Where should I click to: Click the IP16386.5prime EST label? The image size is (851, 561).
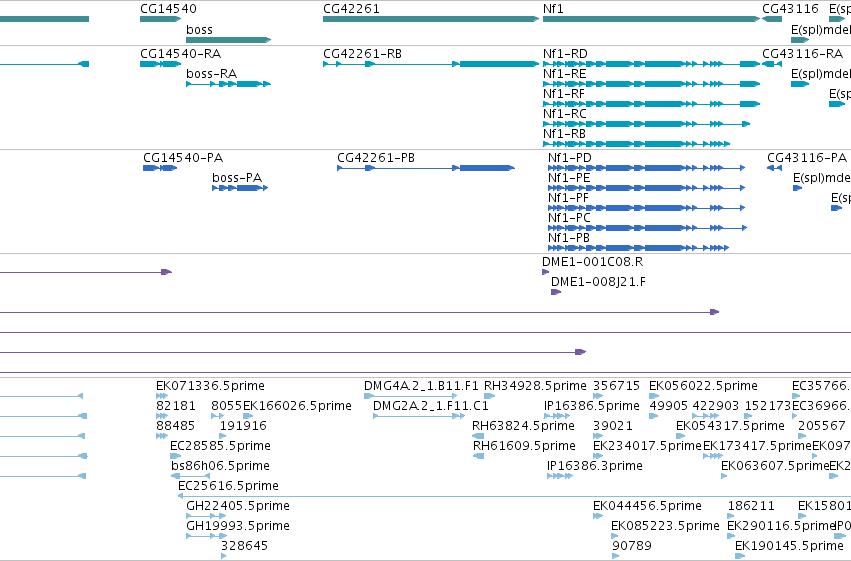pos(592,406)
